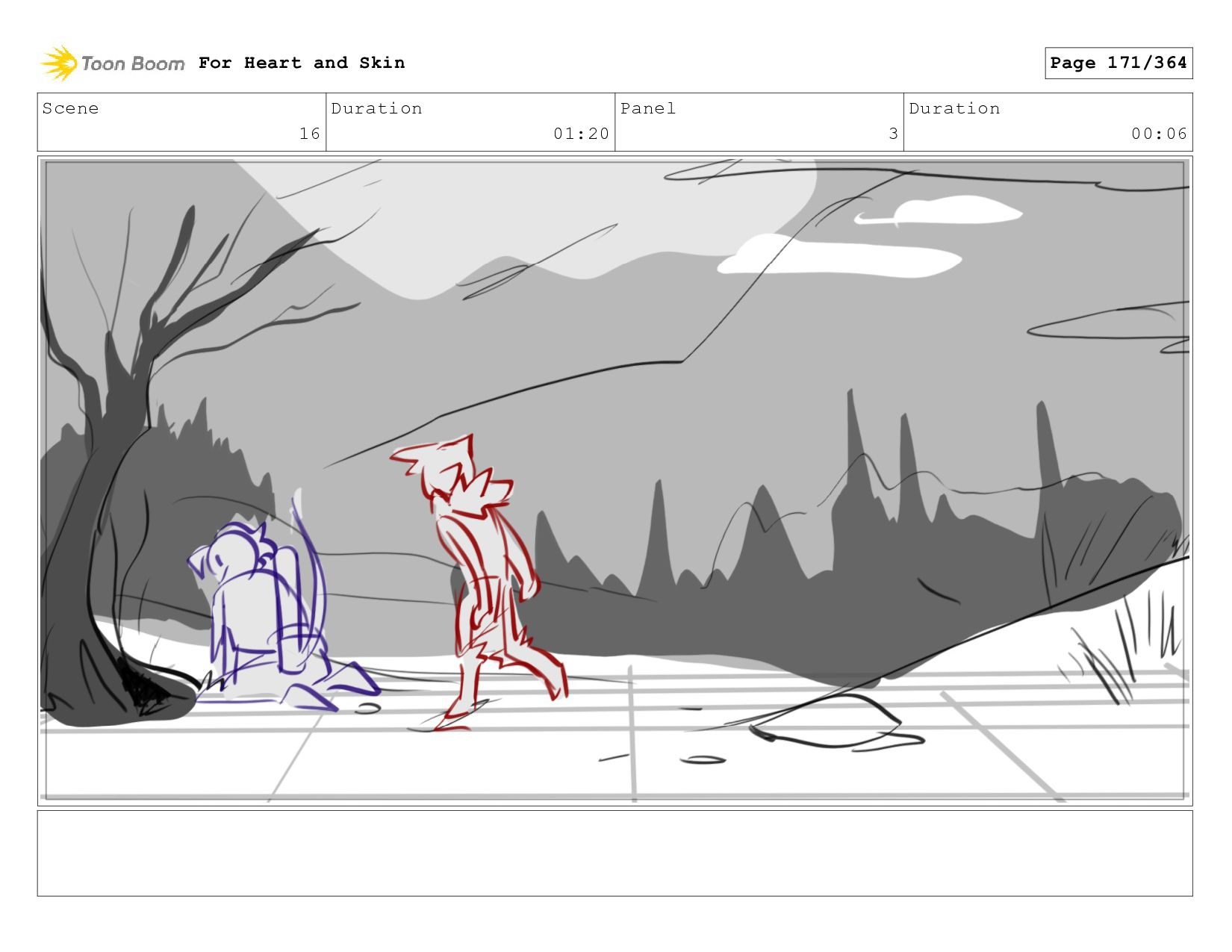Click the 'Scene' label

[x=70, y=108]
